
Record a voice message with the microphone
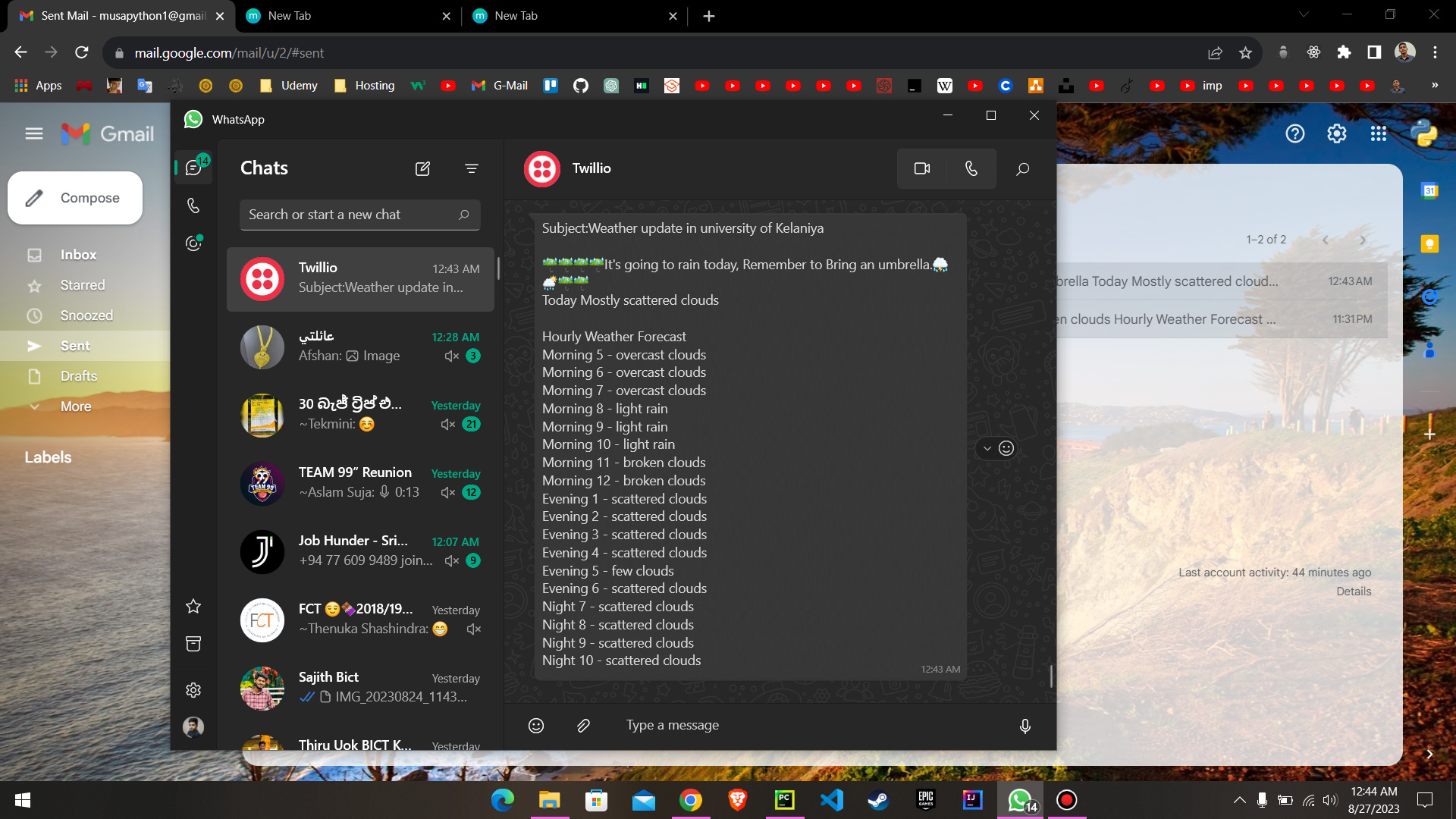(1025, 726)
